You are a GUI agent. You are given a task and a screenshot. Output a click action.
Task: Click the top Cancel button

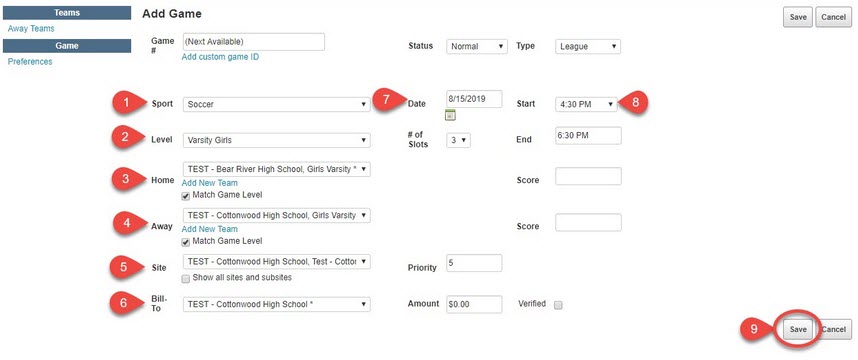833,17
